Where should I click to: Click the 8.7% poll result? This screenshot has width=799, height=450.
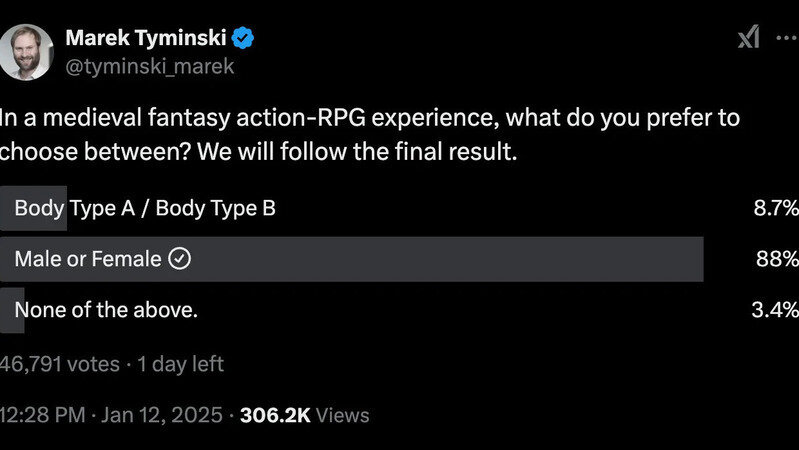775,208
